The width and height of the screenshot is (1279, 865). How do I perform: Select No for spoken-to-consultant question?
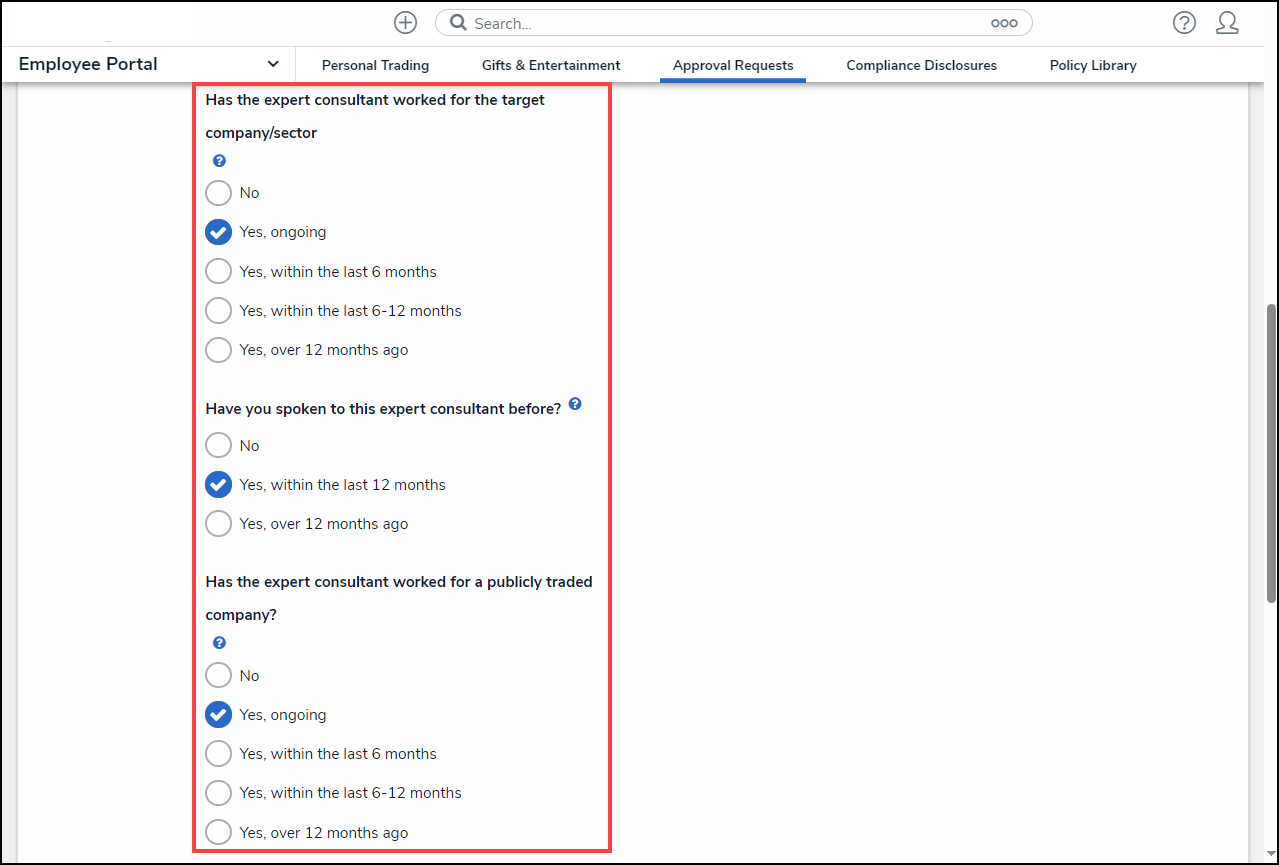click(218, 446)
